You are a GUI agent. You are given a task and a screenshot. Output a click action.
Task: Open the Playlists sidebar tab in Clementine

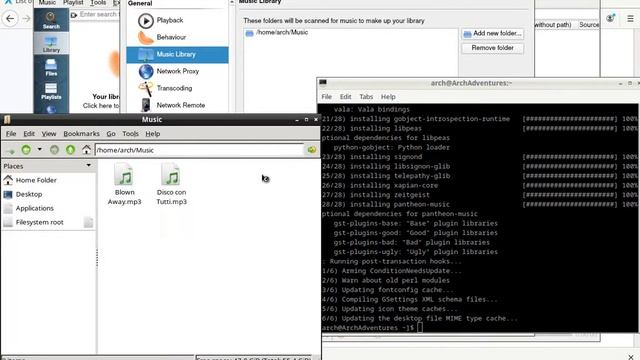pos(51,91)
